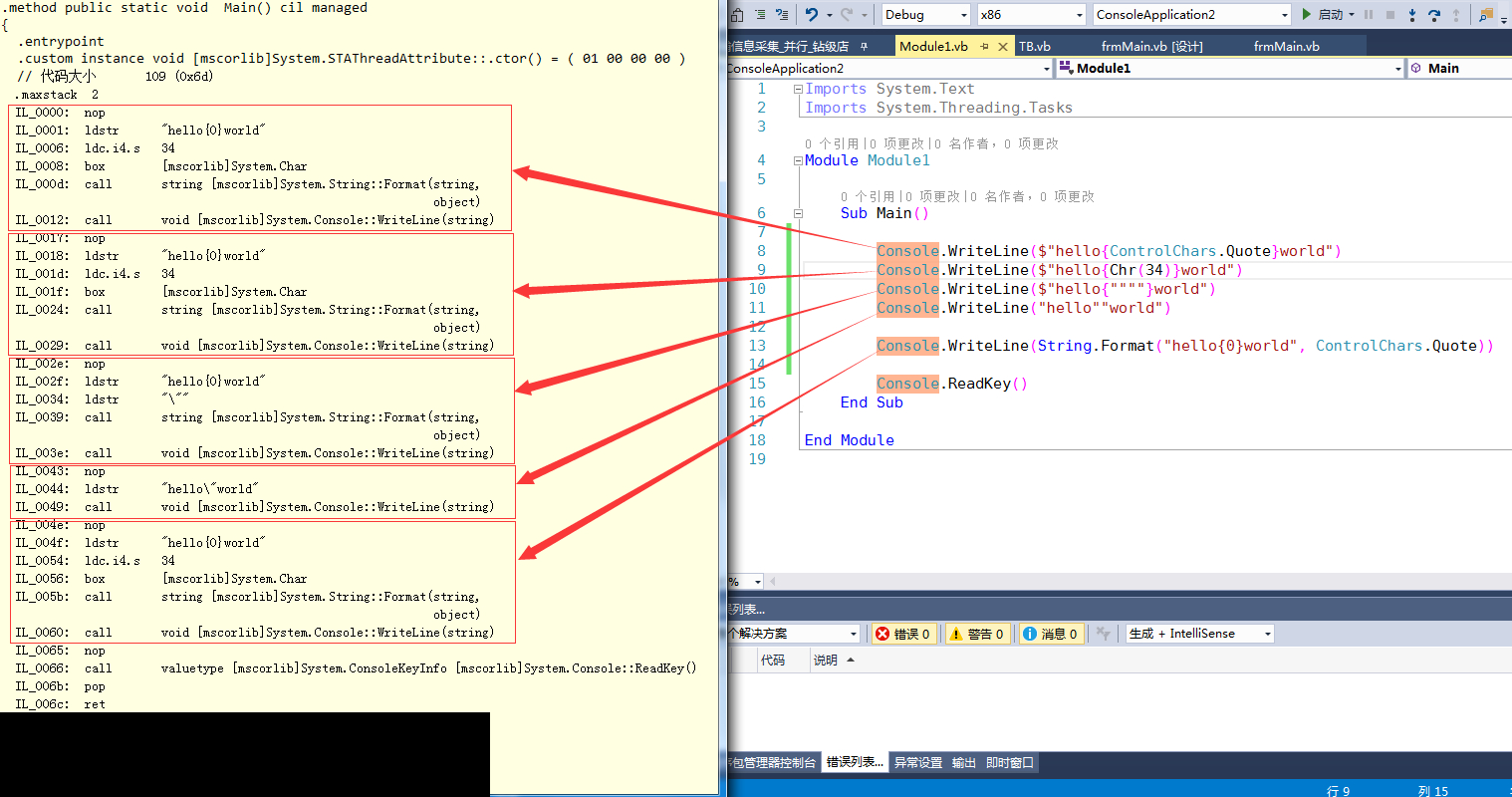
Task: Click the Find in Files toolbar icon
Action: click(x=1486, y=14)
